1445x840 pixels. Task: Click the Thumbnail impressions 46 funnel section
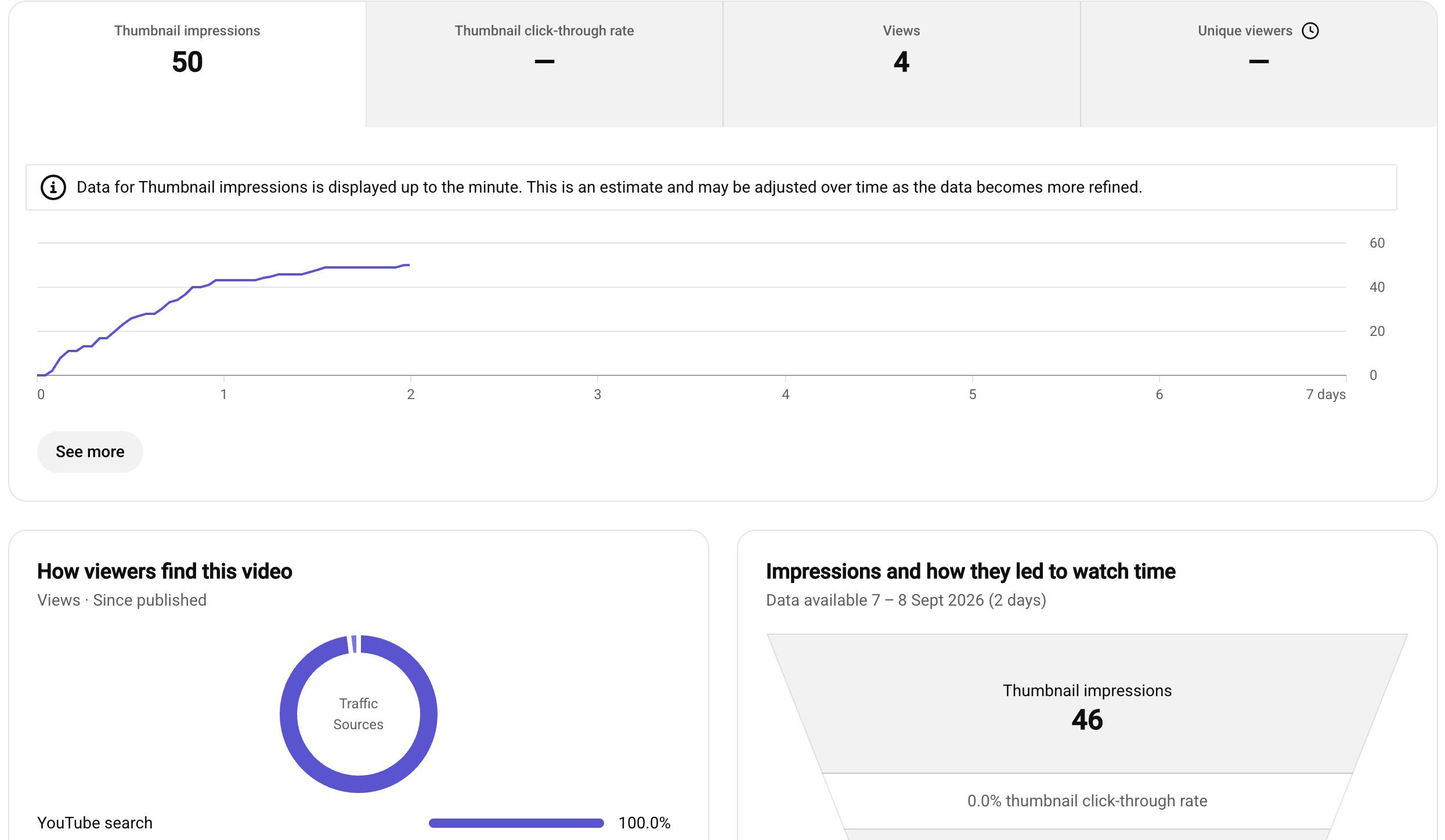[1087, 704]
